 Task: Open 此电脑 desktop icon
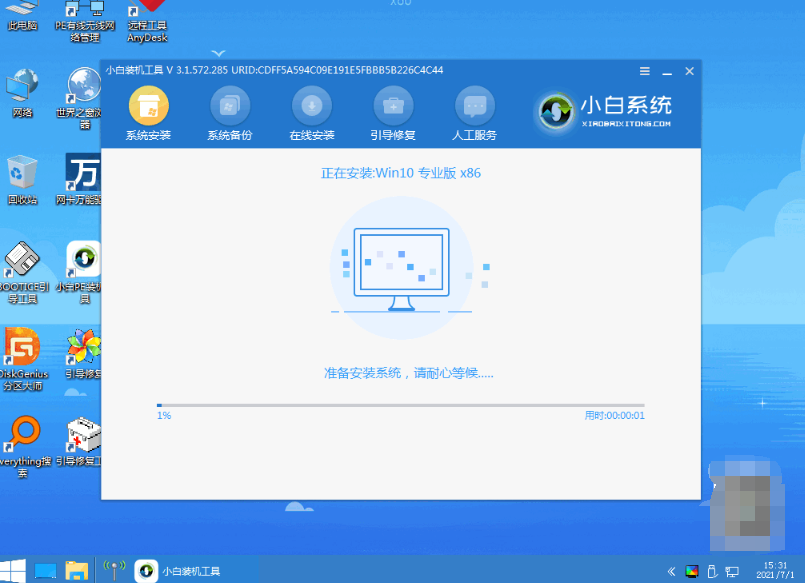(x=23, y=15)
